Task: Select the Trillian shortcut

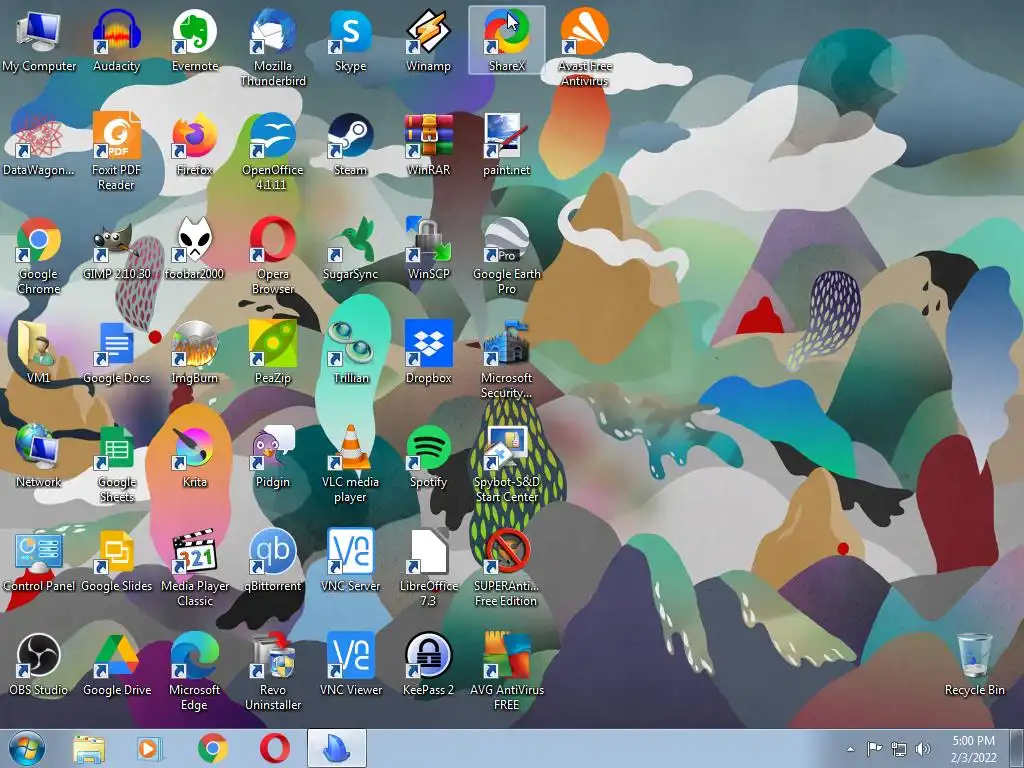Action: click(351, 353)
